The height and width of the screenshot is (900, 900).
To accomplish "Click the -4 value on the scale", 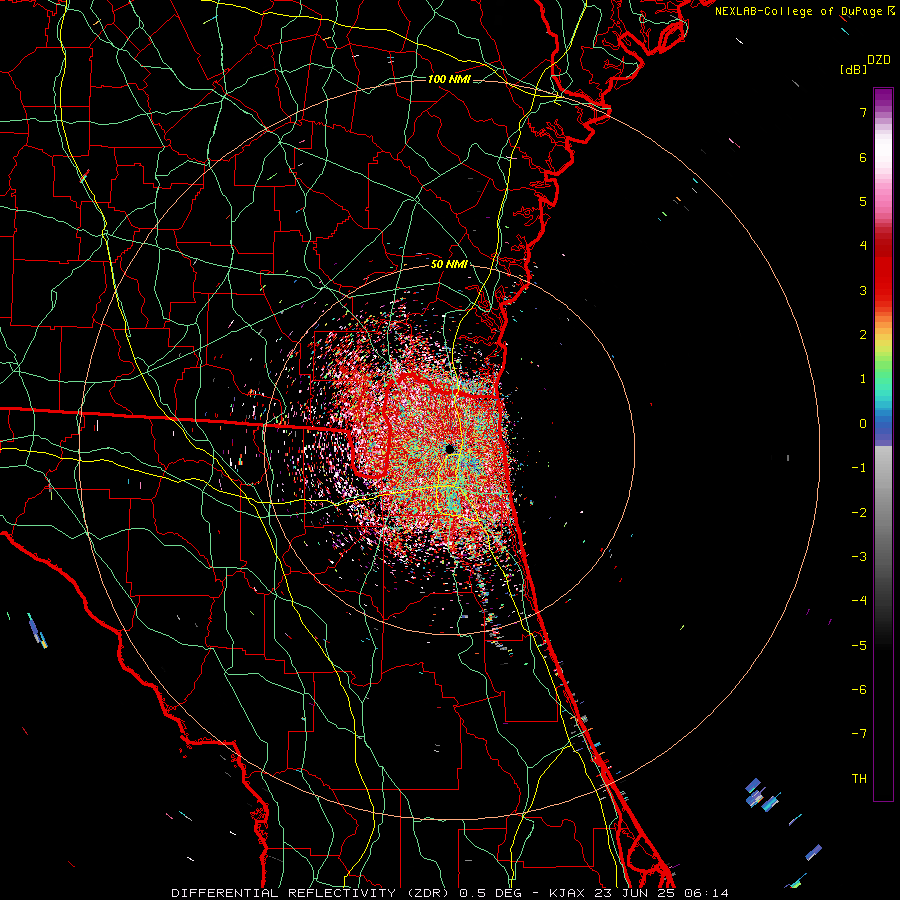I will (x=859, y=601).
